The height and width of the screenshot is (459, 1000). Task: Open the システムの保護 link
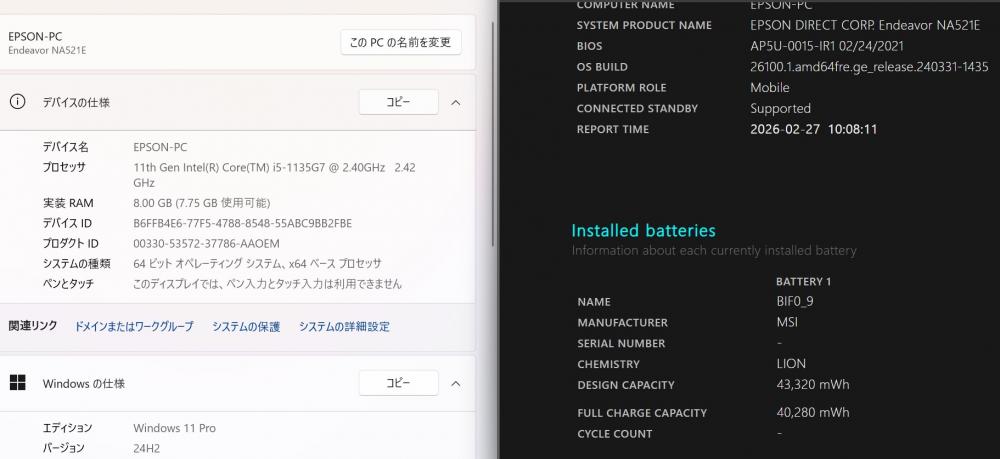[246, 326]
